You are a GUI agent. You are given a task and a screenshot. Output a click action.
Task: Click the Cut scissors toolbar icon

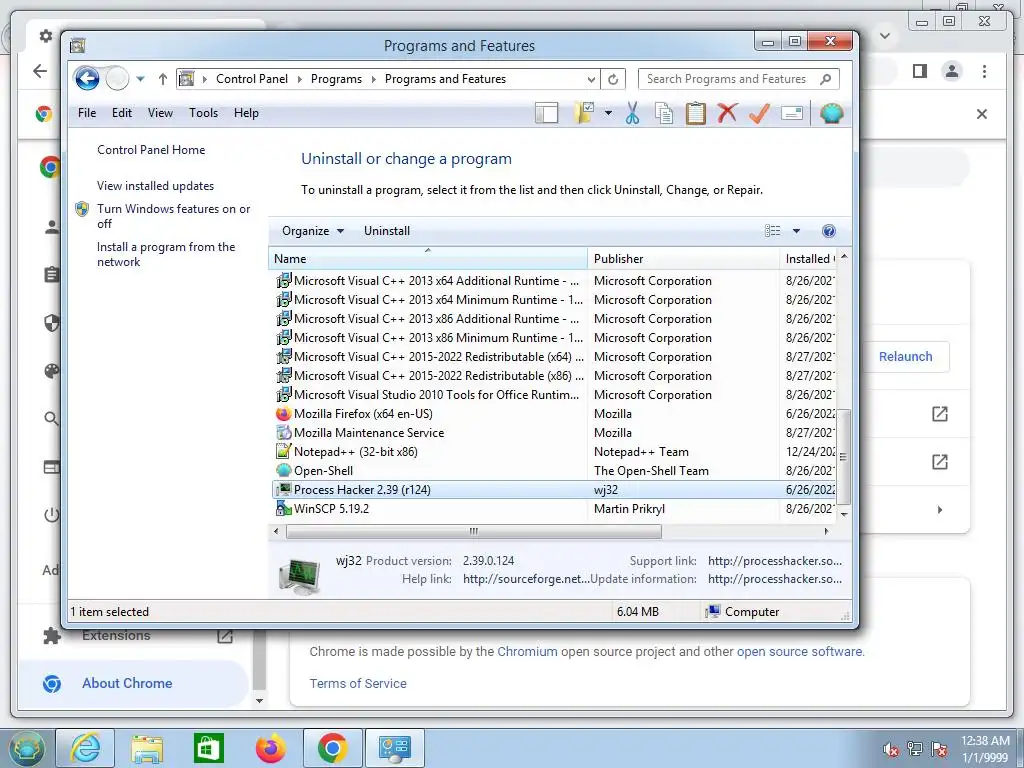(632, 113)
